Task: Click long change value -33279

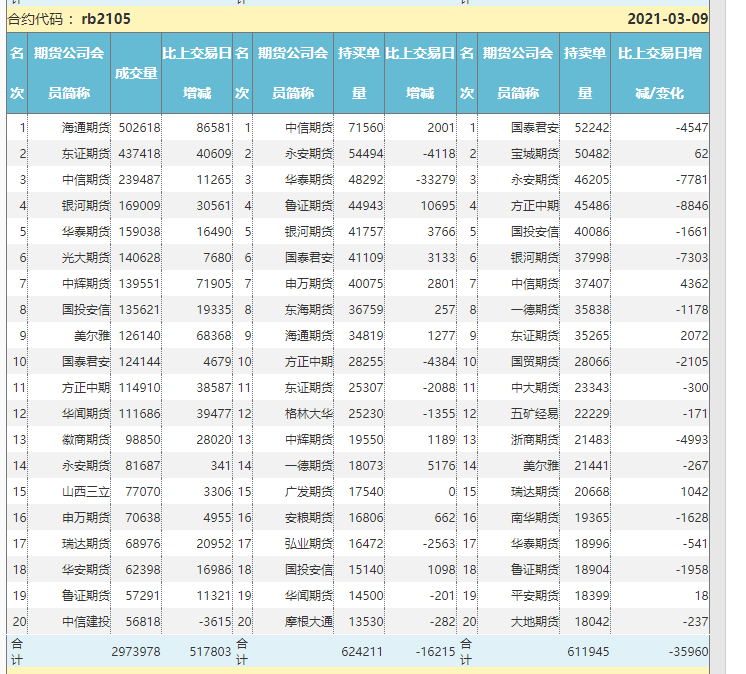Action: (x=435, y=180)
